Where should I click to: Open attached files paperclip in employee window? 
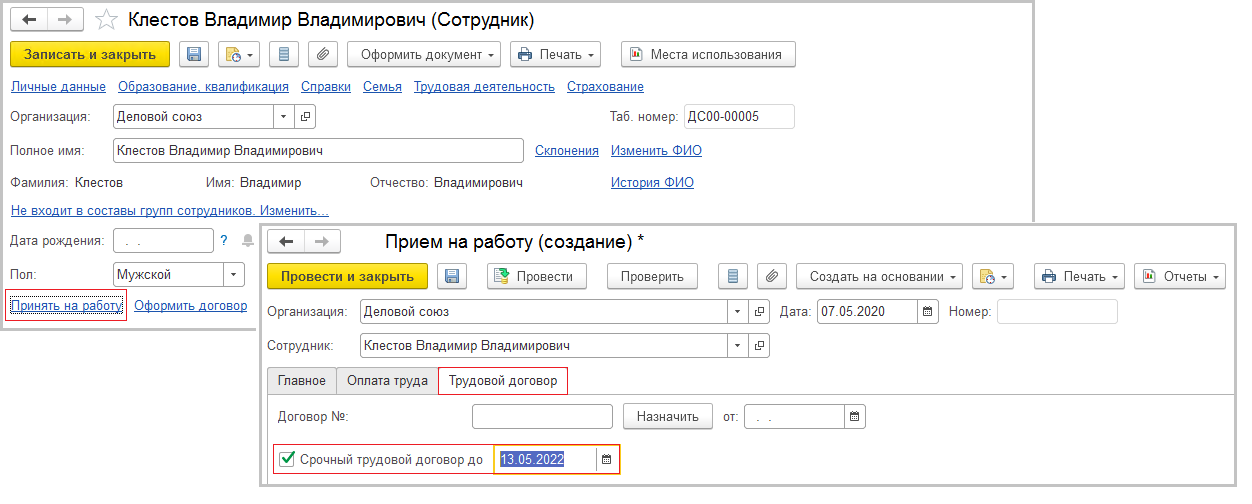click(x=322, y=54)
